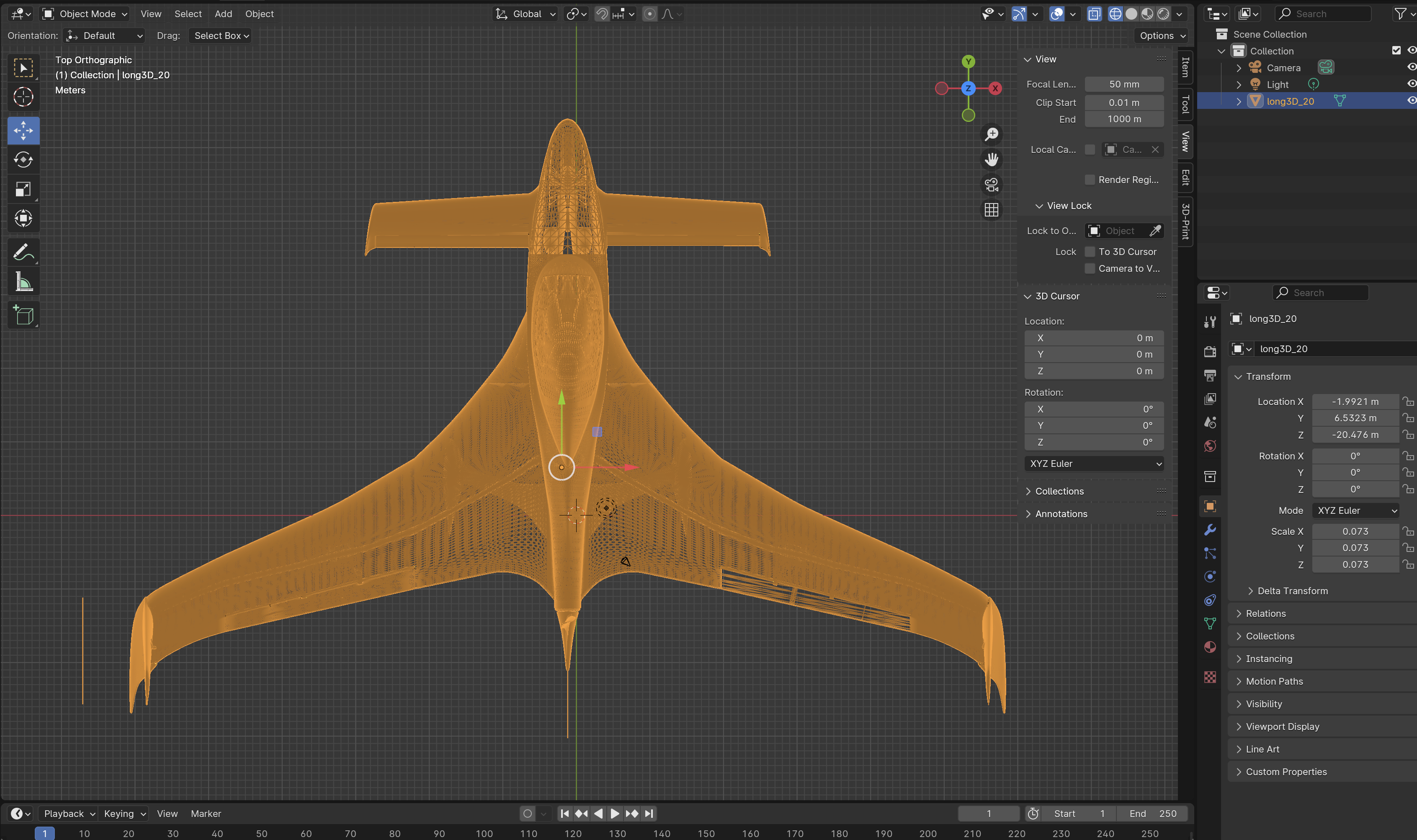
Task: Switch to the Item sidebar tab
Action: point(1185,67)
